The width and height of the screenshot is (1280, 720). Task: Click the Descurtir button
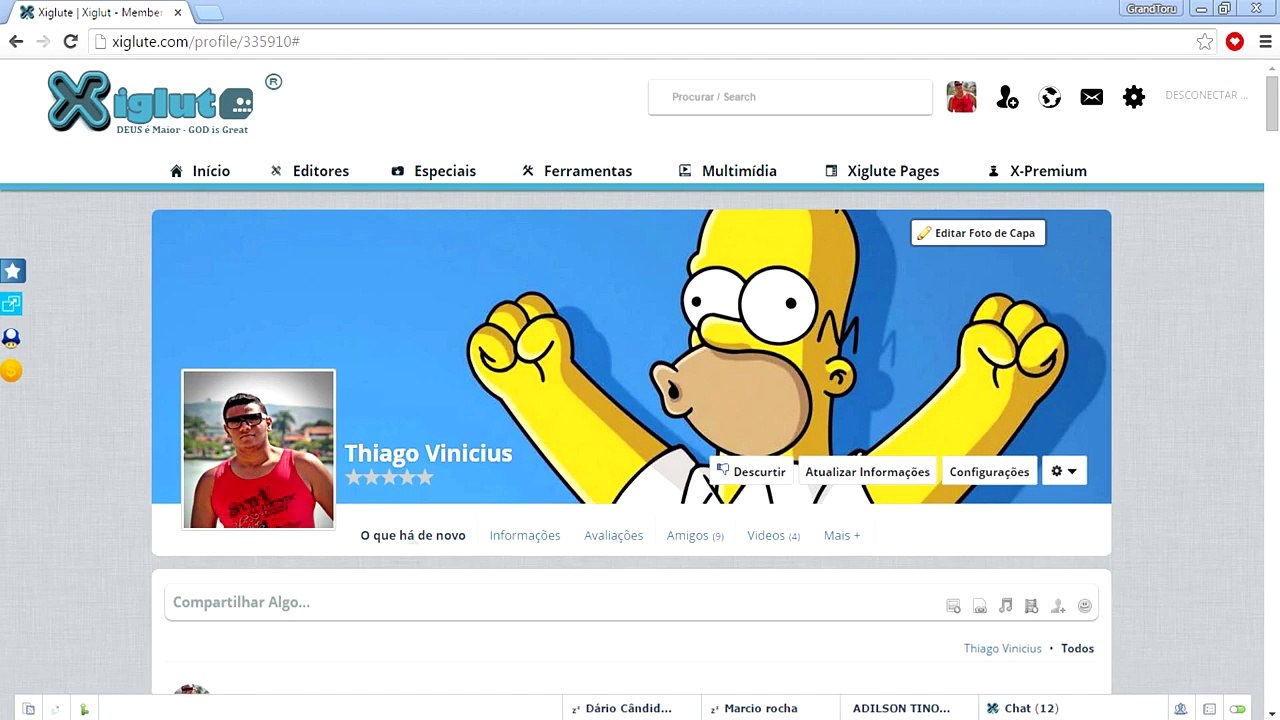[x=751, y=471]
